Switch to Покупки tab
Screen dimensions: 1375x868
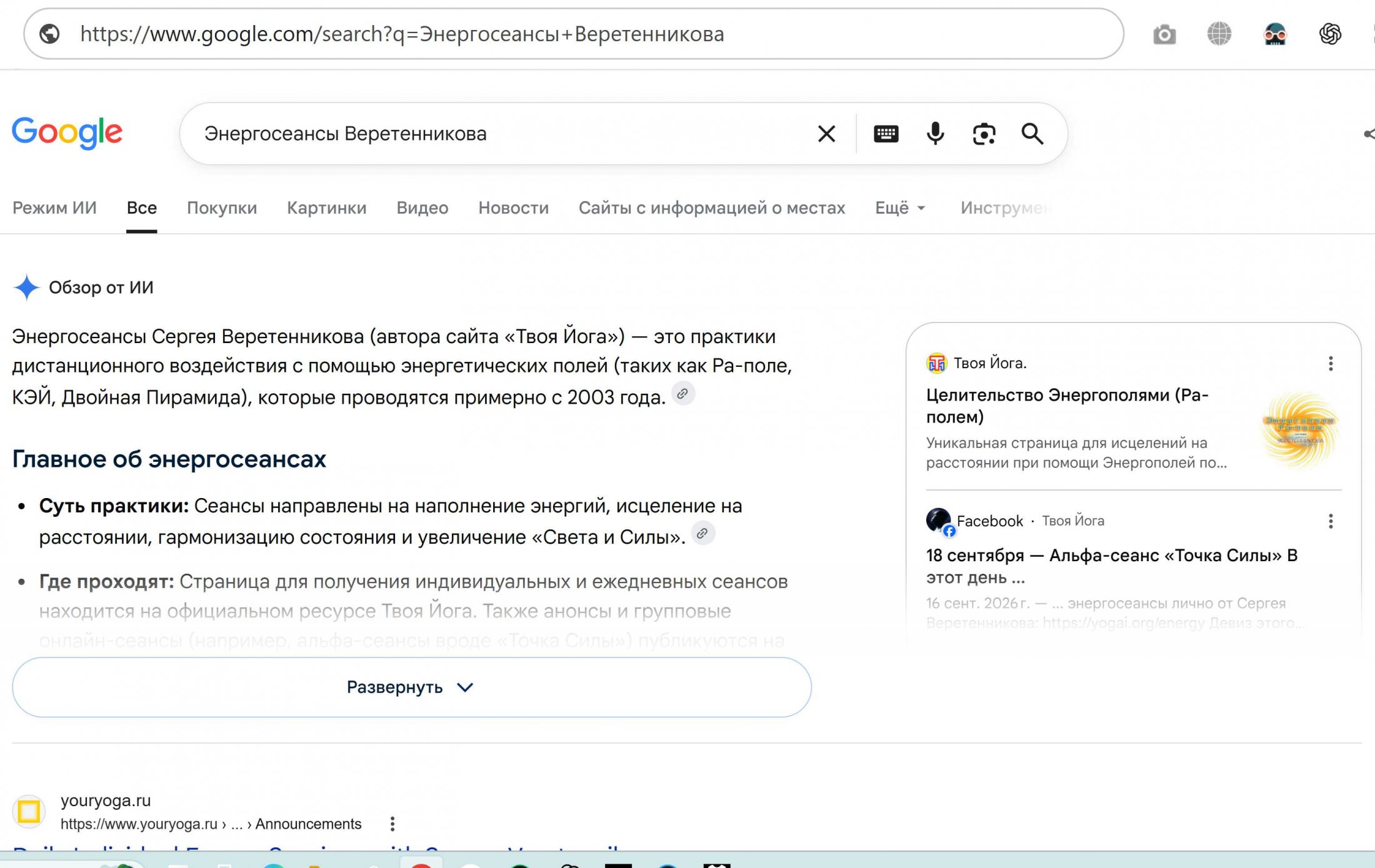tap(222, 208)
